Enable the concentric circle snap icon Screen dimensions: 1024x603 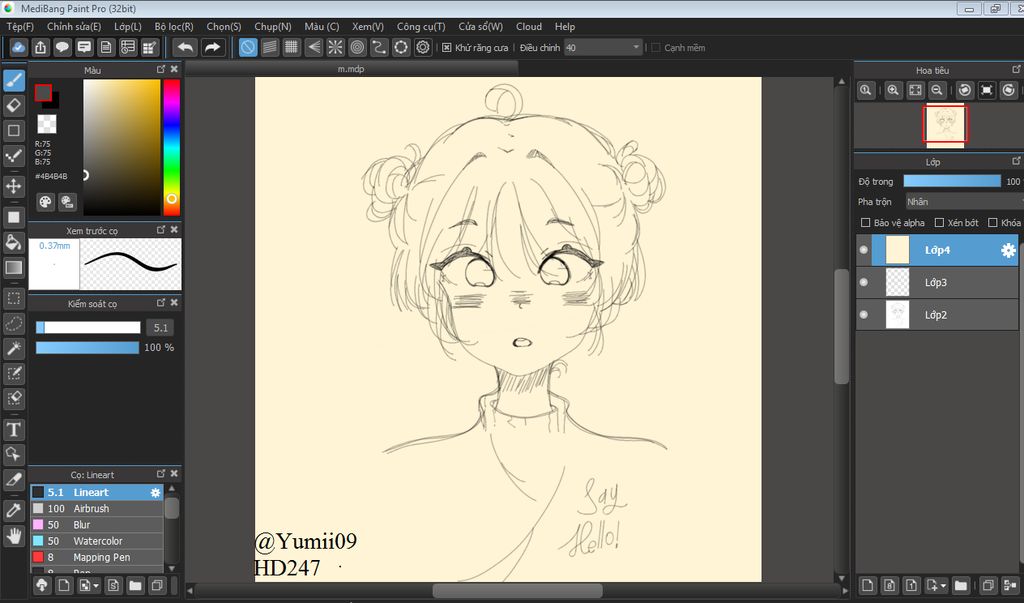coord(357,47)
